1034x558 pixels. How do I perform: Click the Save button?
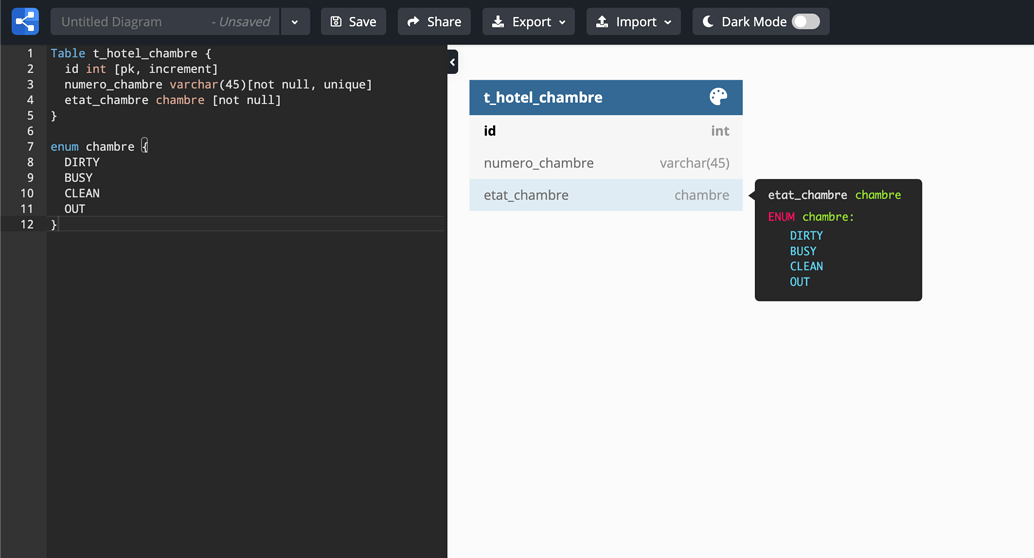click(x=353, y=22)
